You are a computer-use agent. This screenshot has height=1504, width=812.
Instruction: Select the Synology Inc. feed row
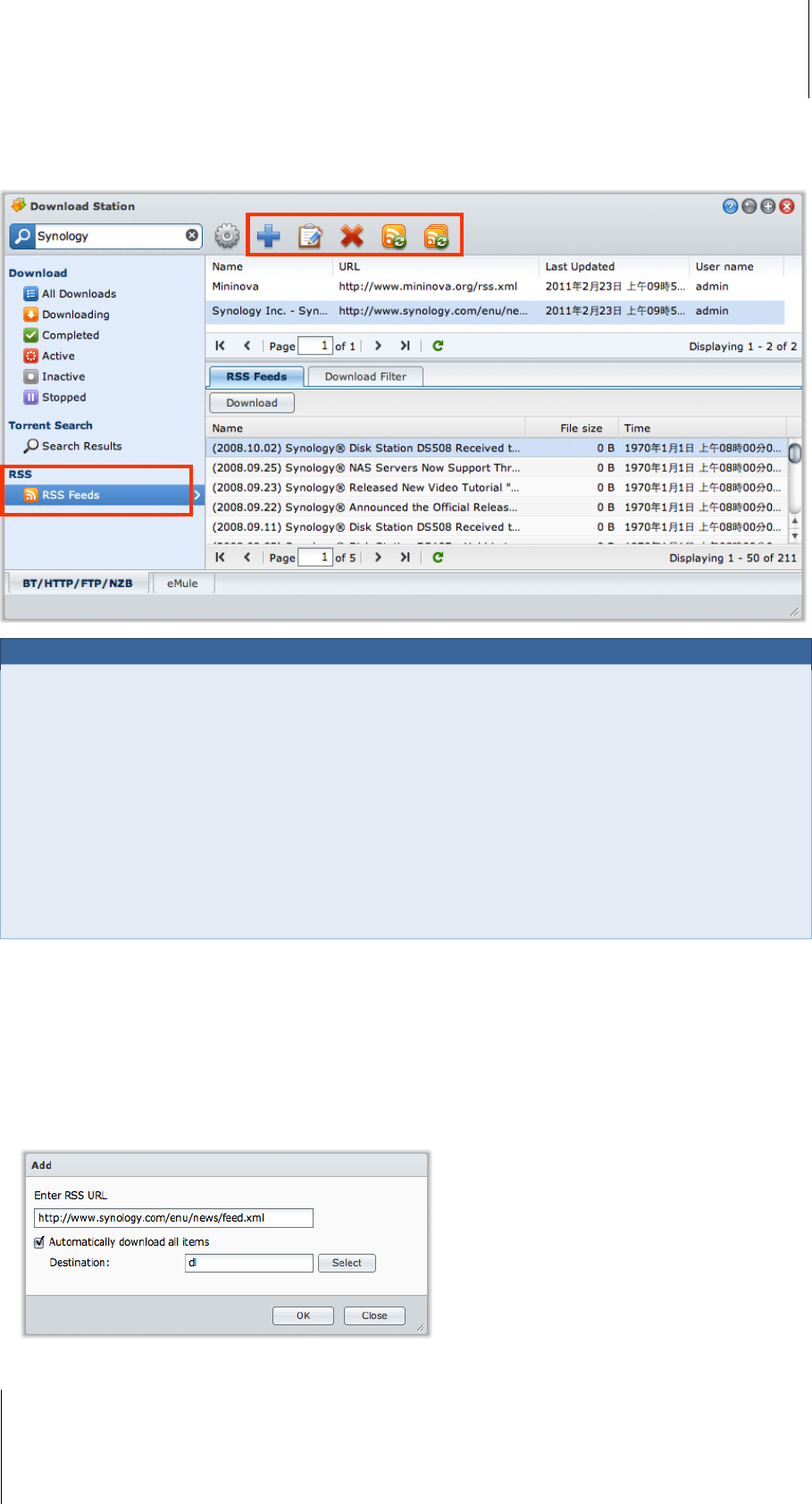[x=496, y=311]
